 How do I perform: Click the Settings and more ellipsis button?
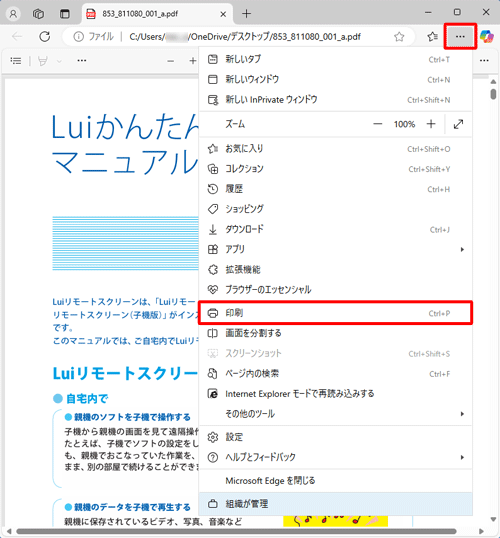(460, 36)
